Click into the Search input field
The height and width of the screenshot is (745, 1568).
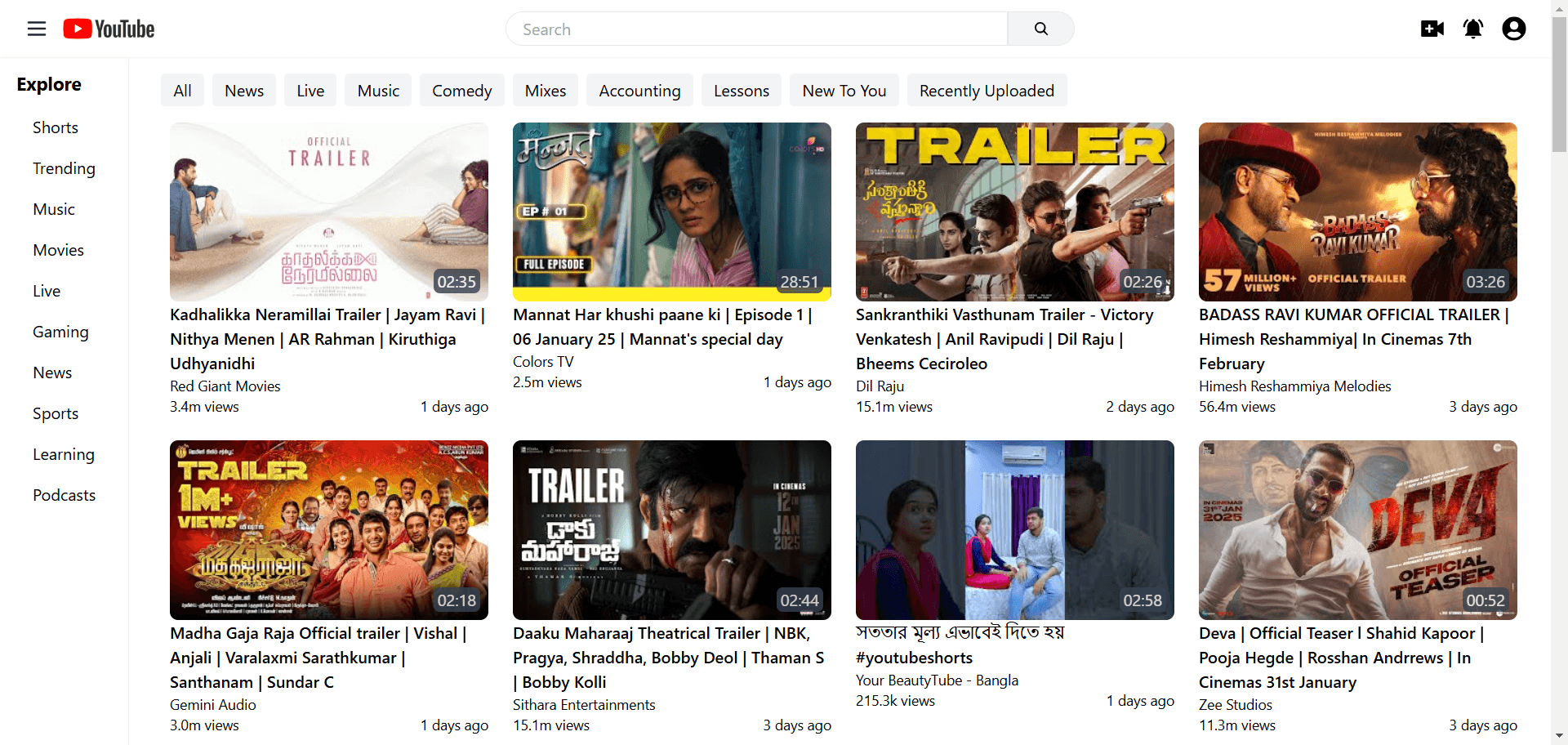tap(757, 29)
